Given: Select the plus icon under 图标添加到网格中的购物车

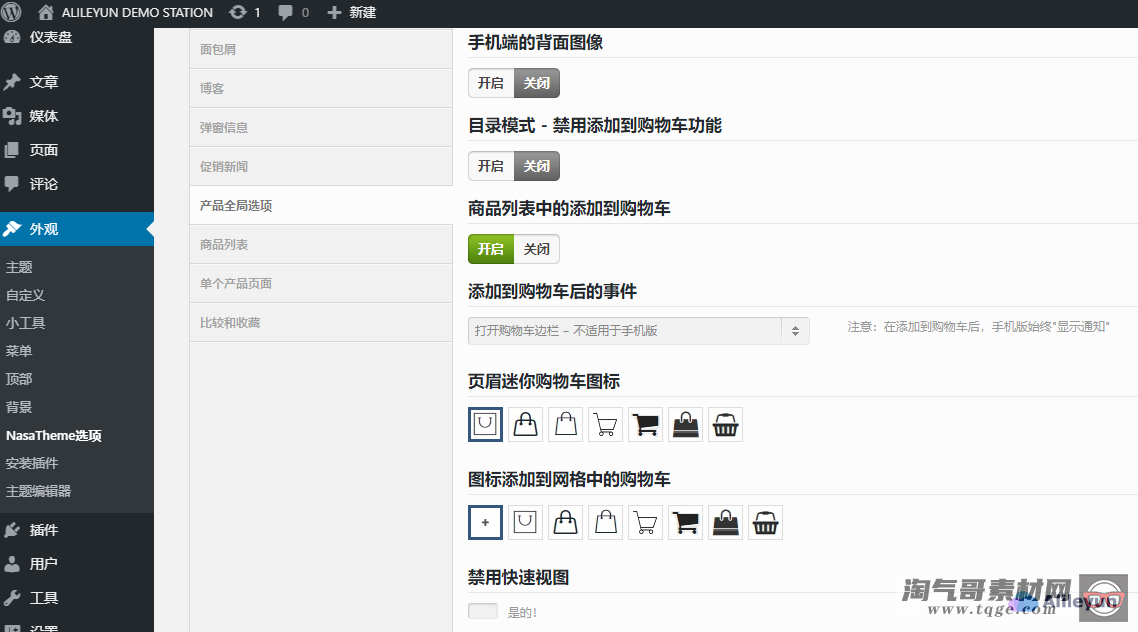Looking at the screenshot, I should (x=485, y=522).
